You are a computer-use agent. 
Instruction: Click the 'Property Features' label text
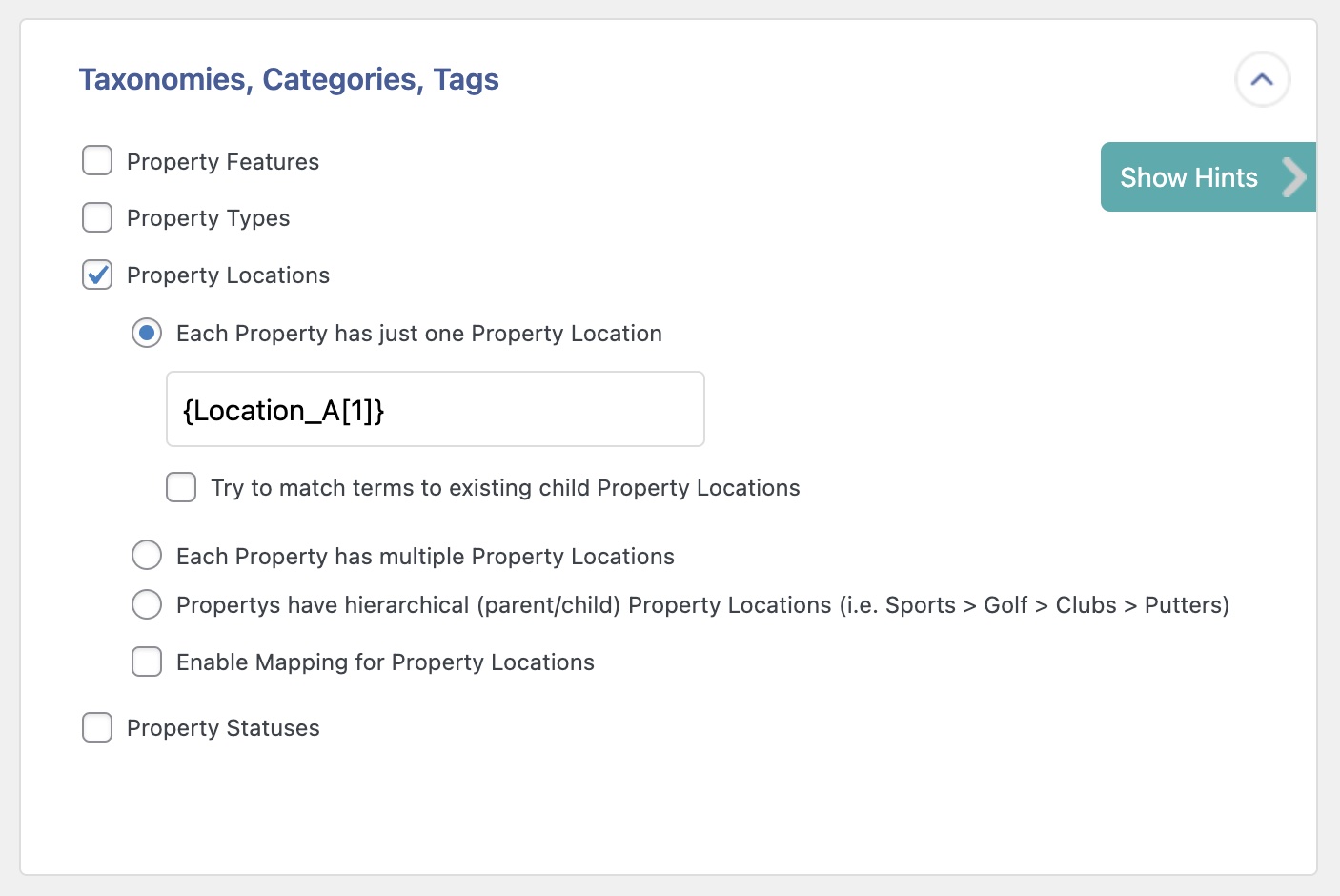pos(222,161)
